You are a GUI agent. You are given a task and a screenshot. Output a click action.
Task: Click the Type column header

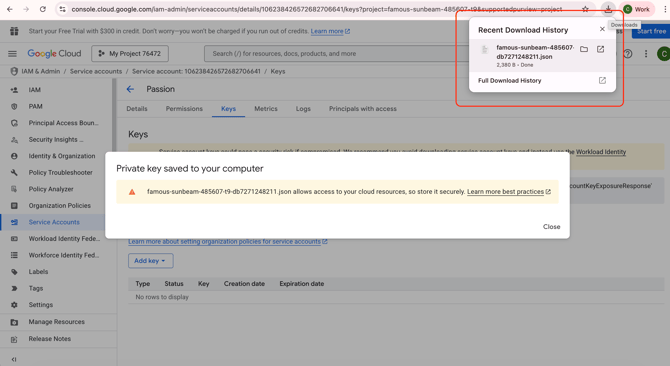pyautogui.click(x=143, y=284)
